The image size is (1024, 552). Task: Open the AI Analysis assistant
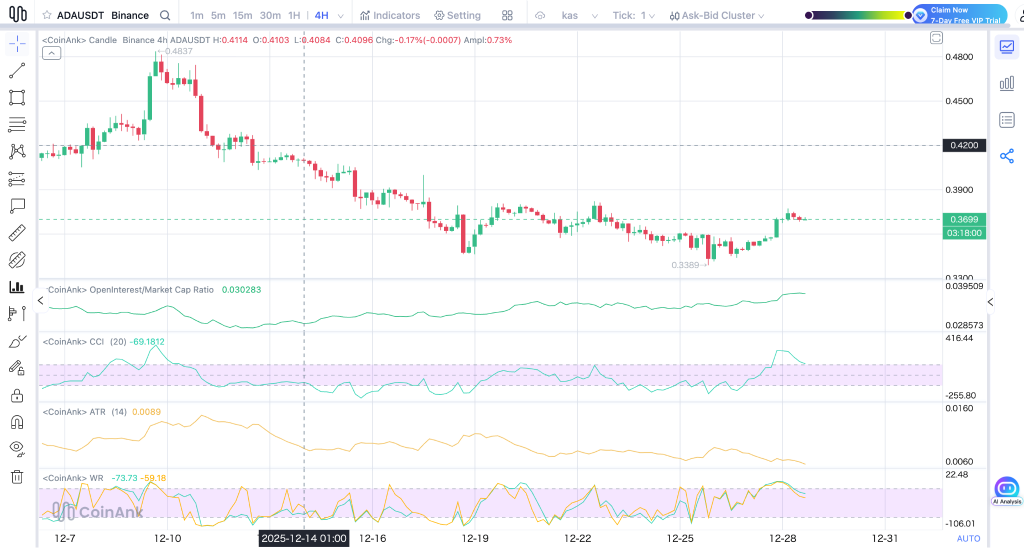(1006, 490)
